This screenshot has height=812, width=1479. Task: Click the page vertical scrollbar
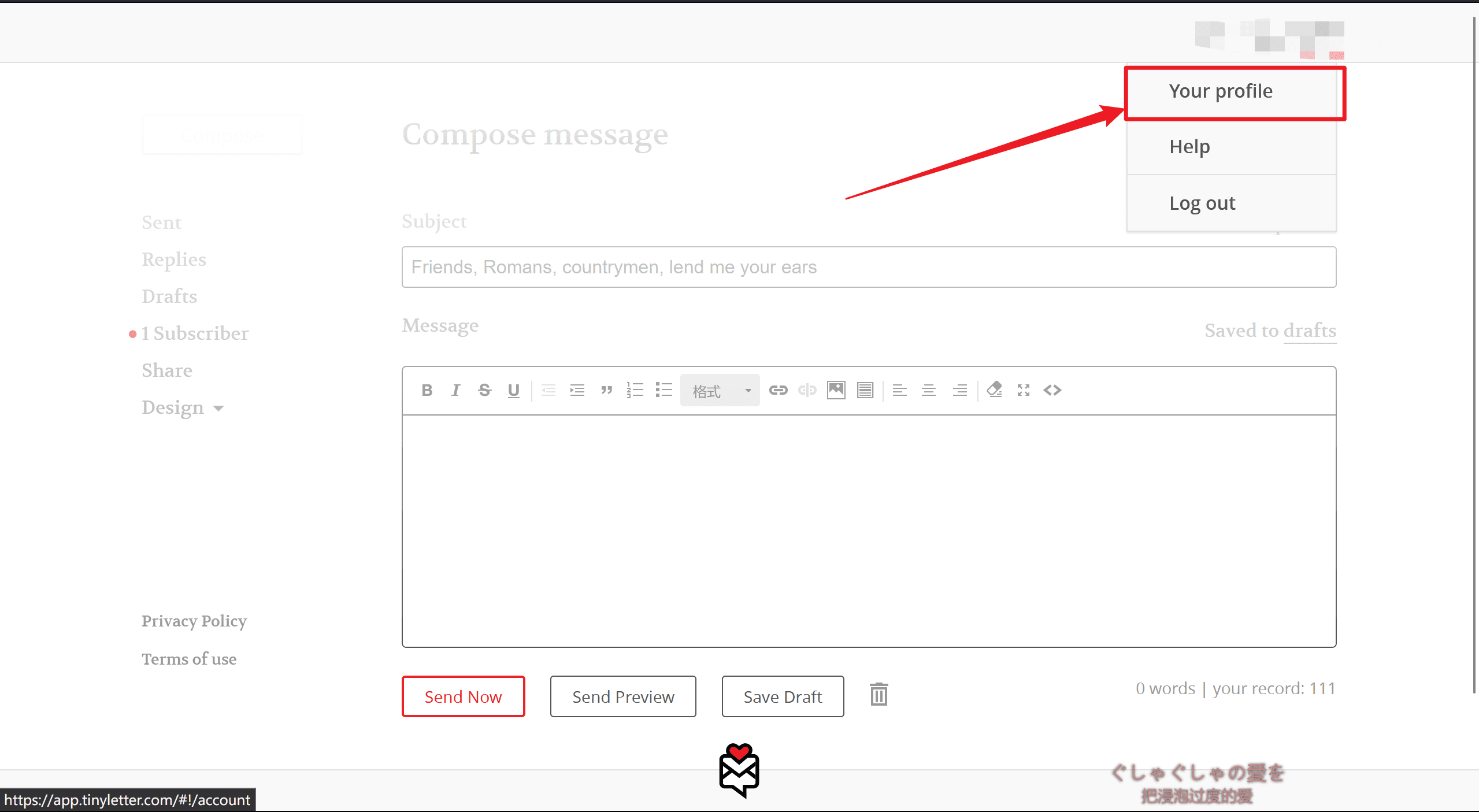pyautogui.click(x=1474, y=354)
